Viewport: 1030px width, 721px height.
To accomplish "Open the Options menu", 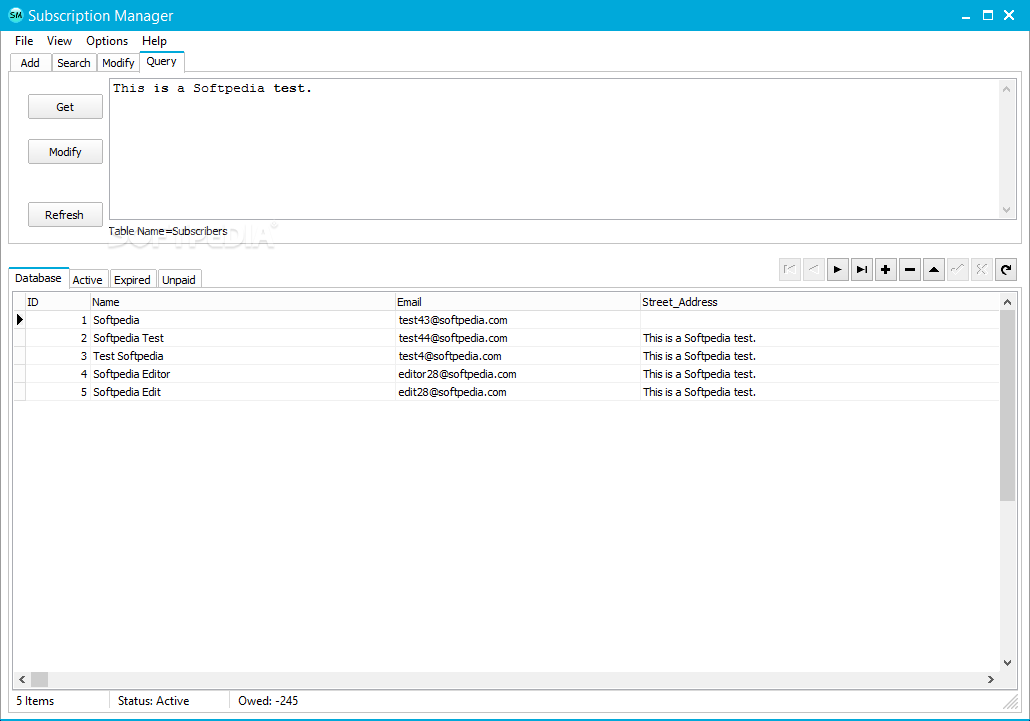I will (107, 41).
